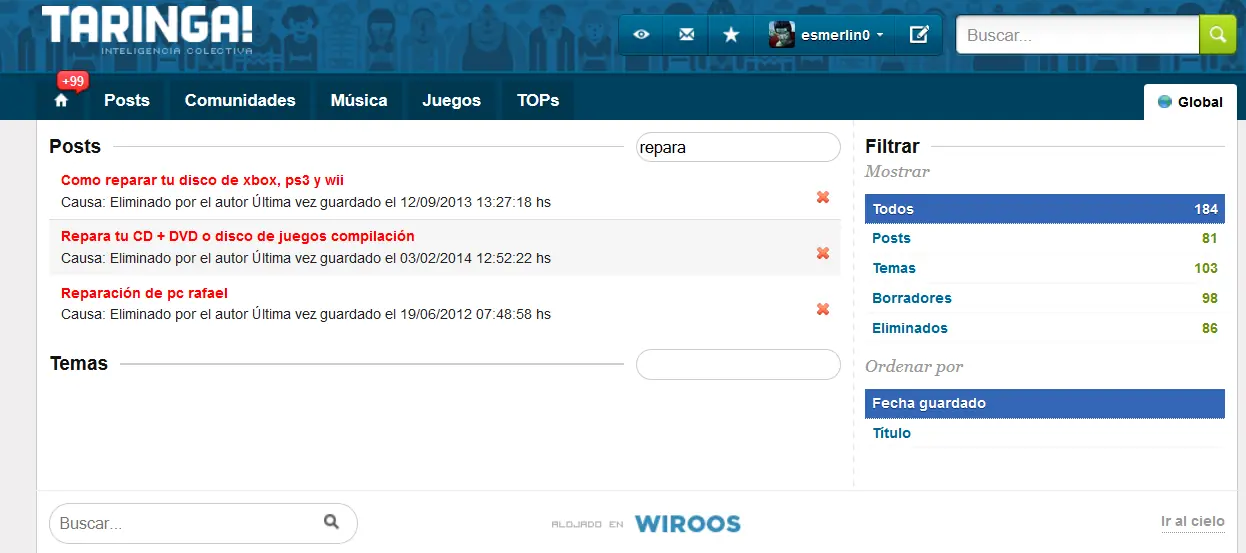Image resolution: width=1246 pixels, height=553 pixels.
Task: Click the 'Última vez guardado el 19/06/2012' text
Action: pyautogui.click(x=401, y=314)
